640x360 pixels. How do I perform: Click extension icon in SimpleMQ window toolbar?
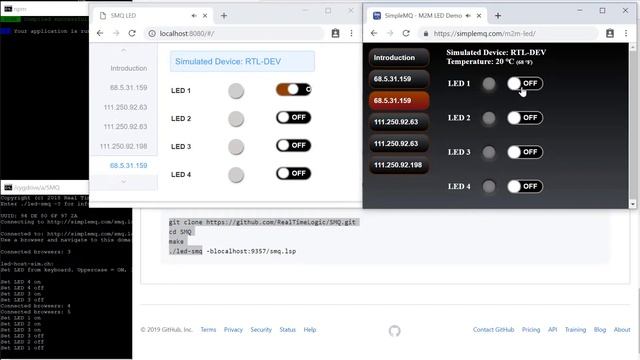610,33
